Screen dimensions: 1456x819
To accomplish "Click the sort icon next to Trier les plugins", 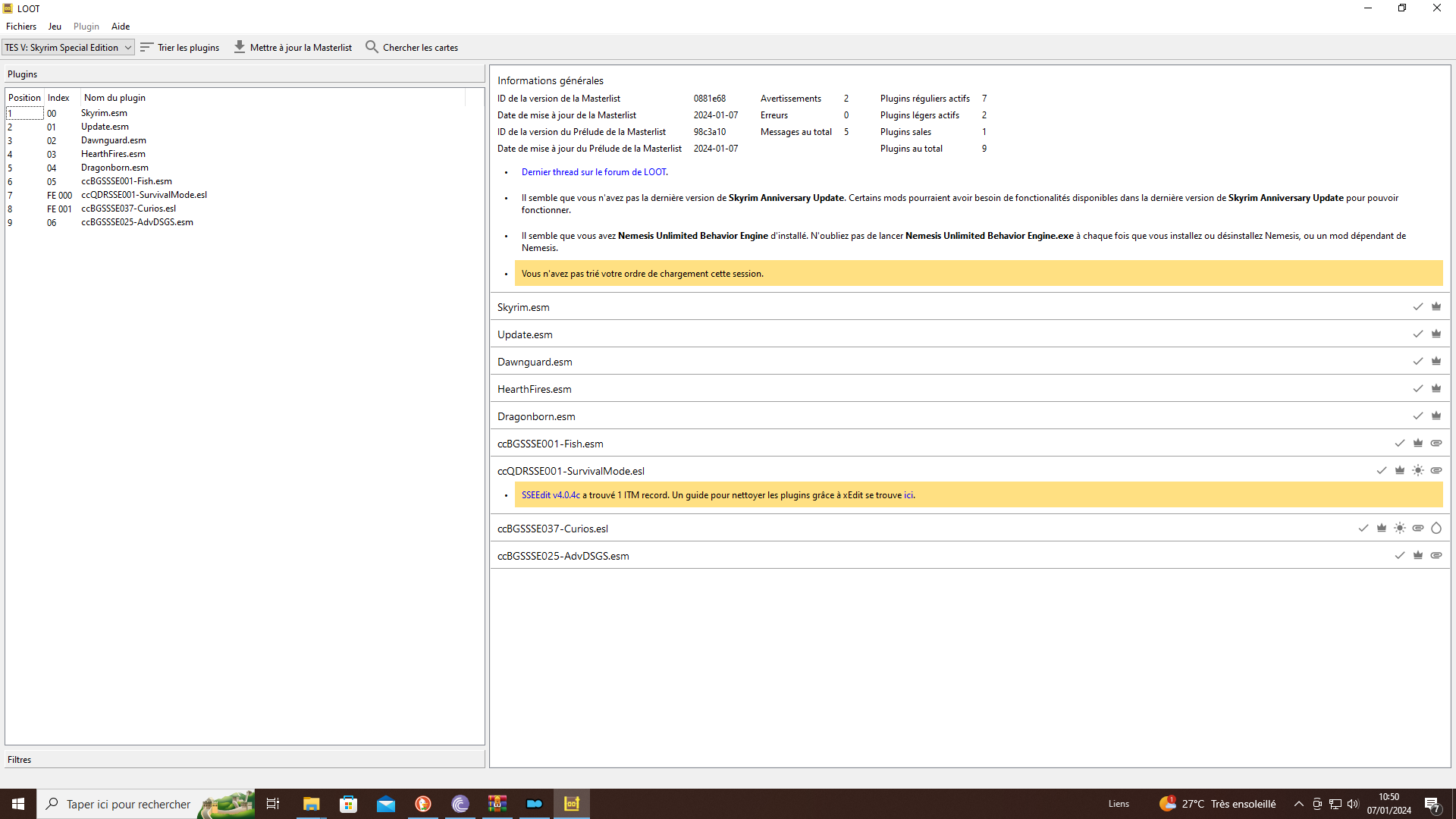I will pos(146,47).
